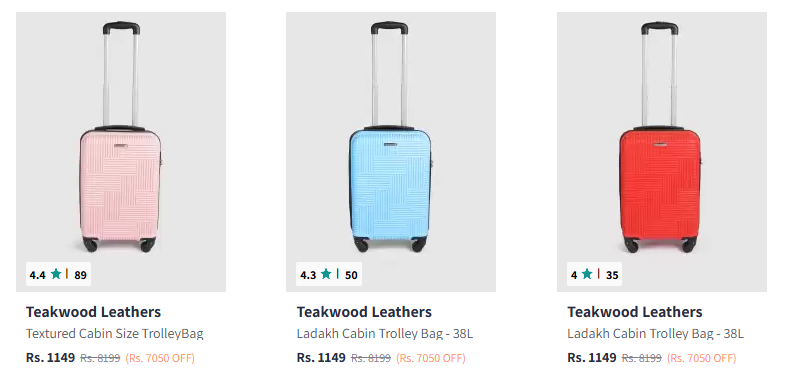Click Rs. 7050 OFF discount on blue bag
The height and width of the screenshot is (389, 791).
pyautogui.click(x=431, y=358)
